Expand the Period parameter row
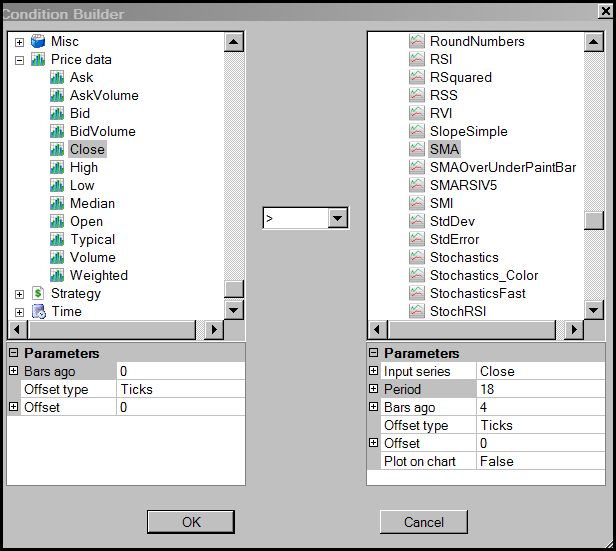Image resolution: width=616 pixels, height=551 pixels. point(373,389)
